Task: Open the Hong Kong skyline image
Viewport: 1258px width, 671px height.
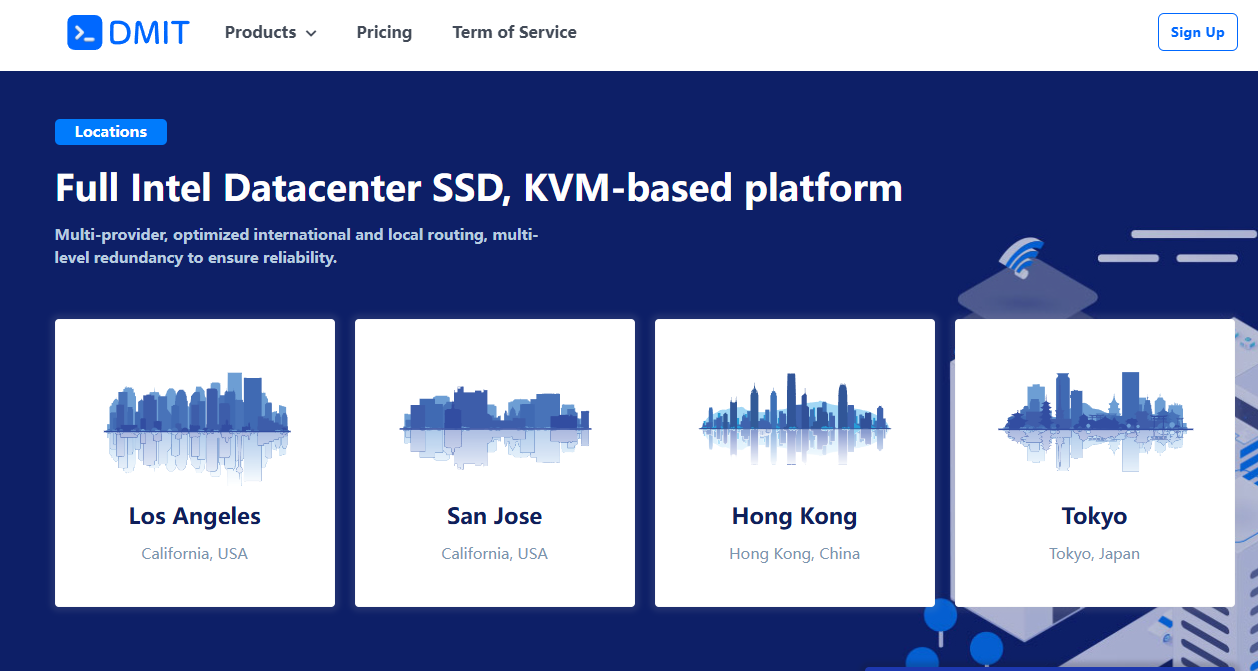Action: [795, 420]
